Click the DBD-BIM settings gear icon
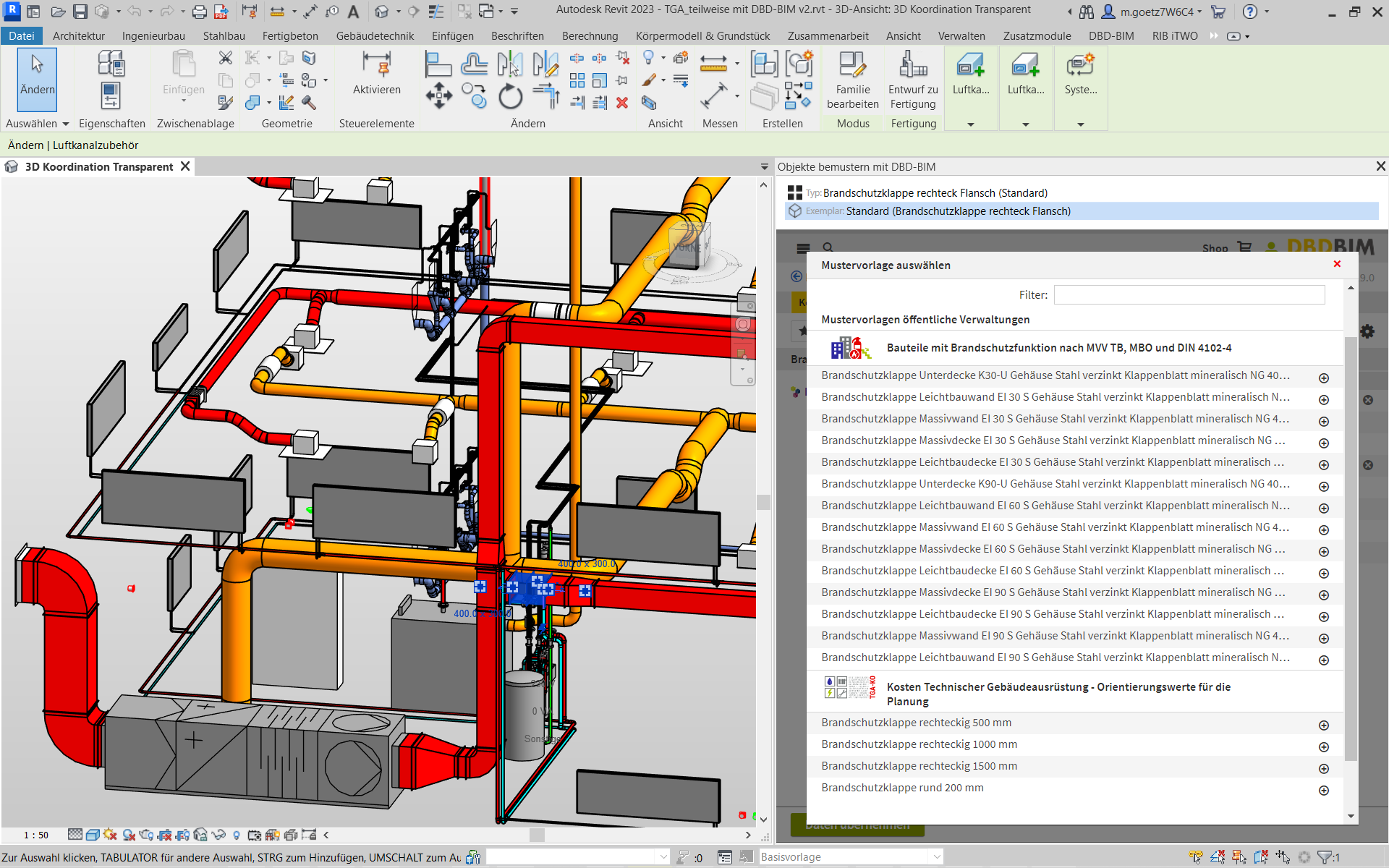 1367,331
